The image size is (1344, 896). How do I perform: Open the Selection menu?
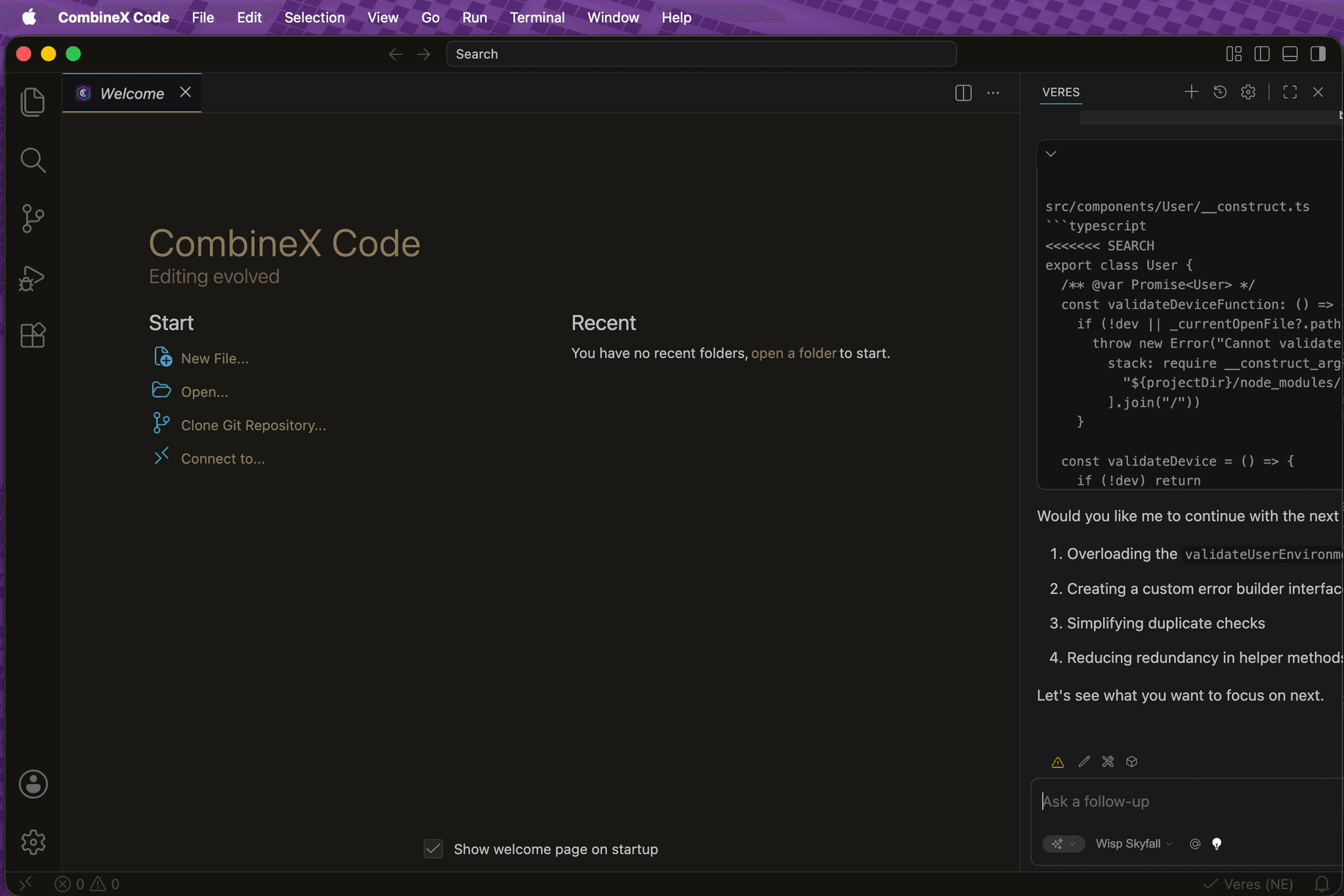click(314, 18)
